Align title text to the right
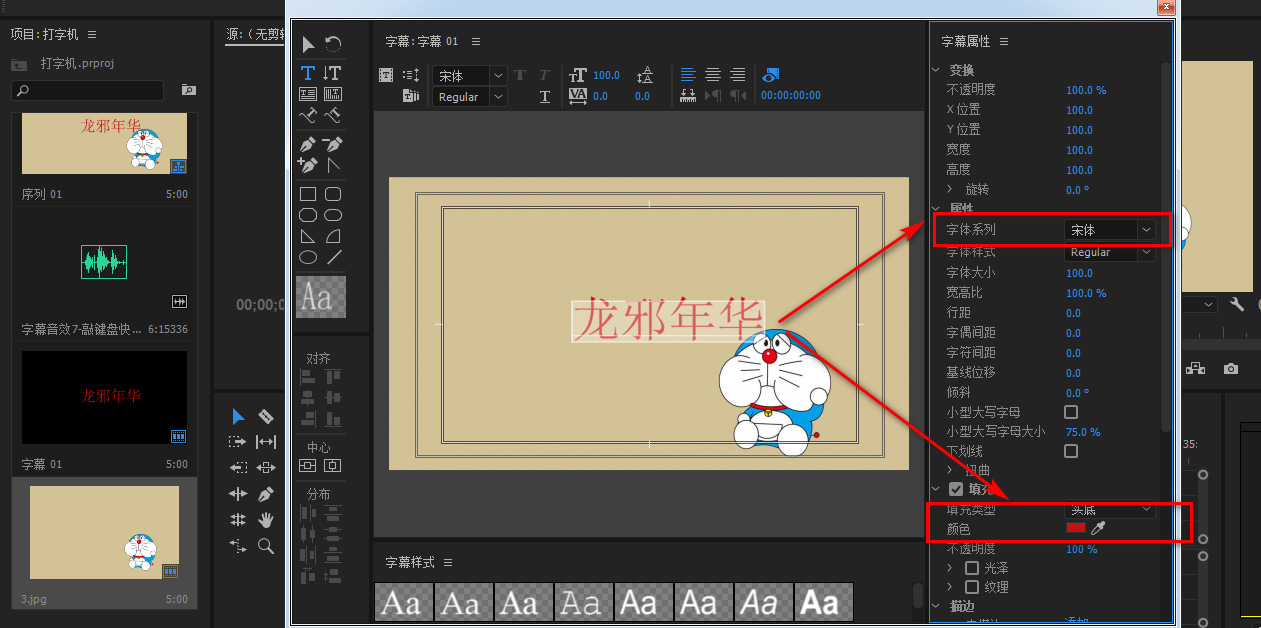Image resolution: width=1261 pixels, height=628 pixels. (738, 75)
